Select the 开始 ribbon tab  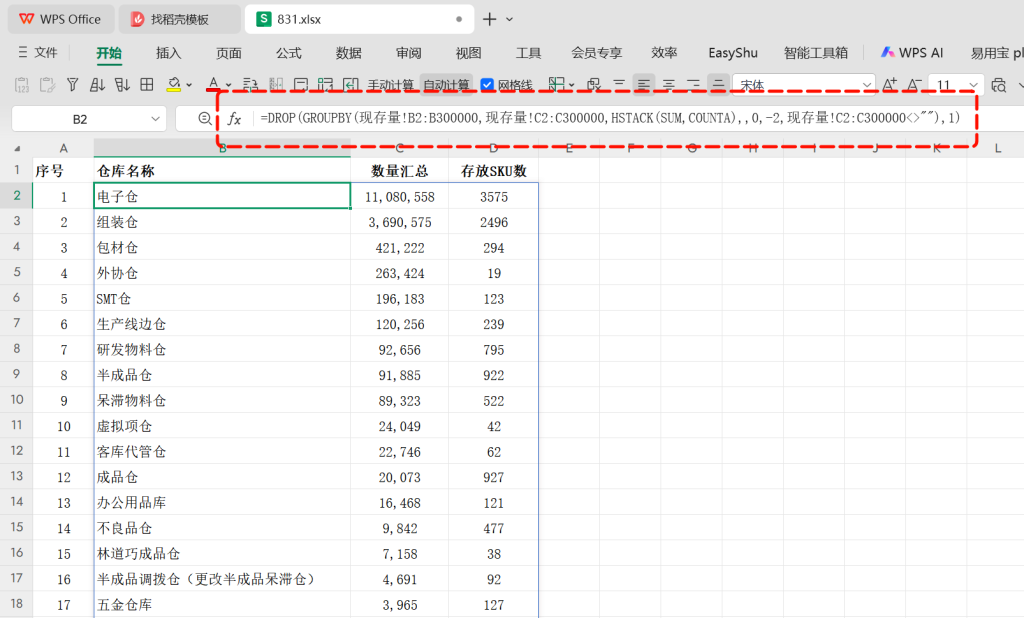(x=108, y=53)
